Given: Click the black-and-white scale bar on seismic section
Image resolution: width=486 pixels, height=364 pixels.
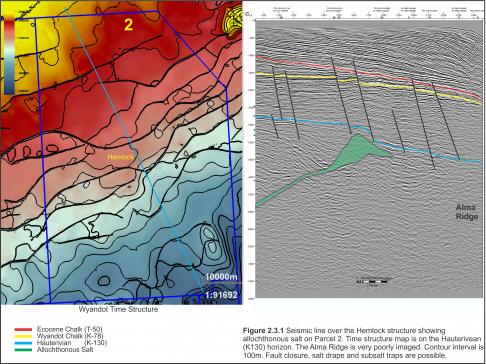Looking at the screenshot, I should click(372, 282).
